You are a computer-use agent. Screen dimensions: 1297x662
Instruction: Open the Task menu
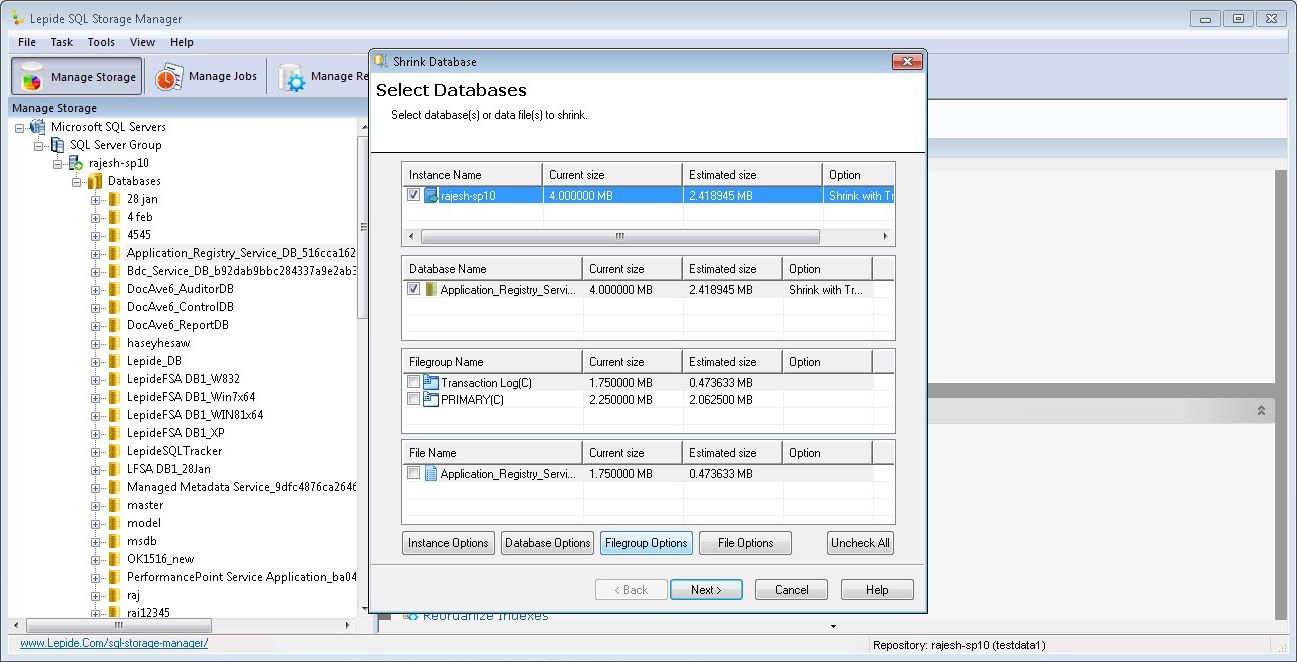coord(62,42)
